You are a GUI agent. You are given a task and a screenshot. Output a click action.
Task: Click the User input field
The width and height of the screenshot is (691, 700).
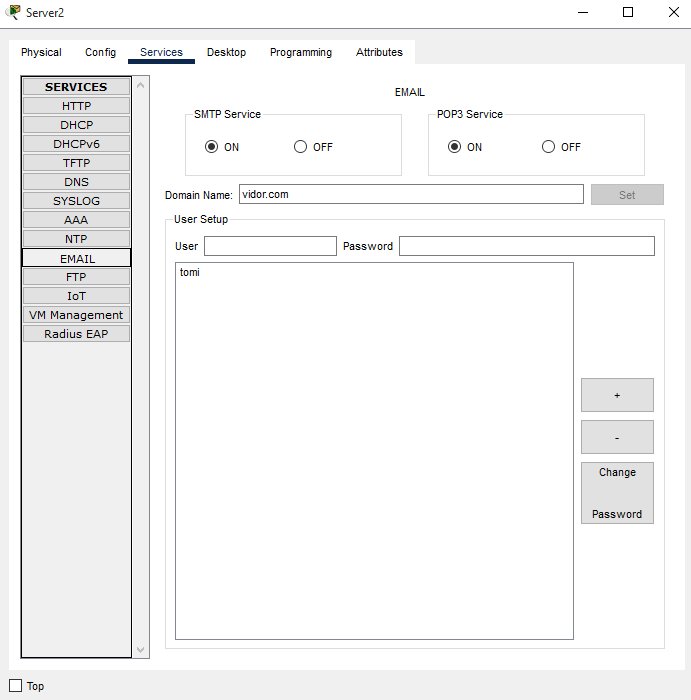point(270,246)
